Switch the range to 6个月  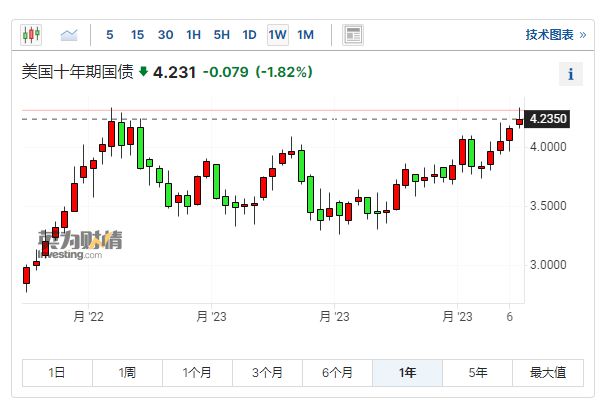(x=338, y=373)
